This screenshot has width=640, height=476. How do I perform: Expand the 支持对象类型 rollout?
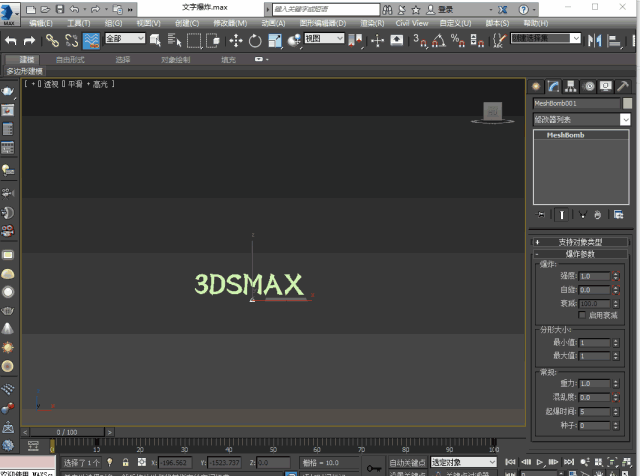pos(580,242)
